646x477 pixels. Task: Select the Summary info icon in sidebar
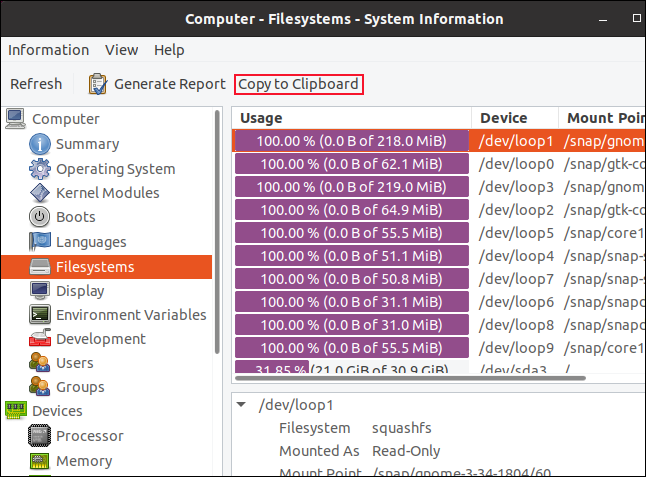pos(40,144)
